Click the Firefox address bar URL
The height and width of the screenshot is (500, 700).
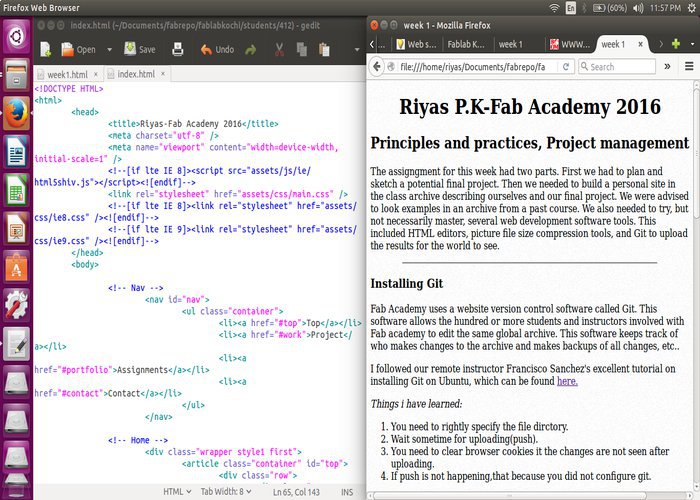[x=472, y=67]
